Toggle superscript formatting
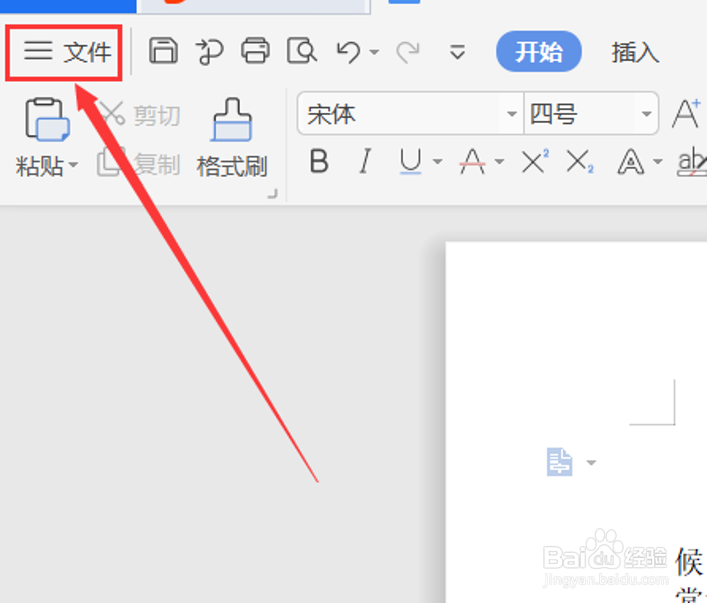The height and width of the screenshot is (604, 708). point(536,161)
